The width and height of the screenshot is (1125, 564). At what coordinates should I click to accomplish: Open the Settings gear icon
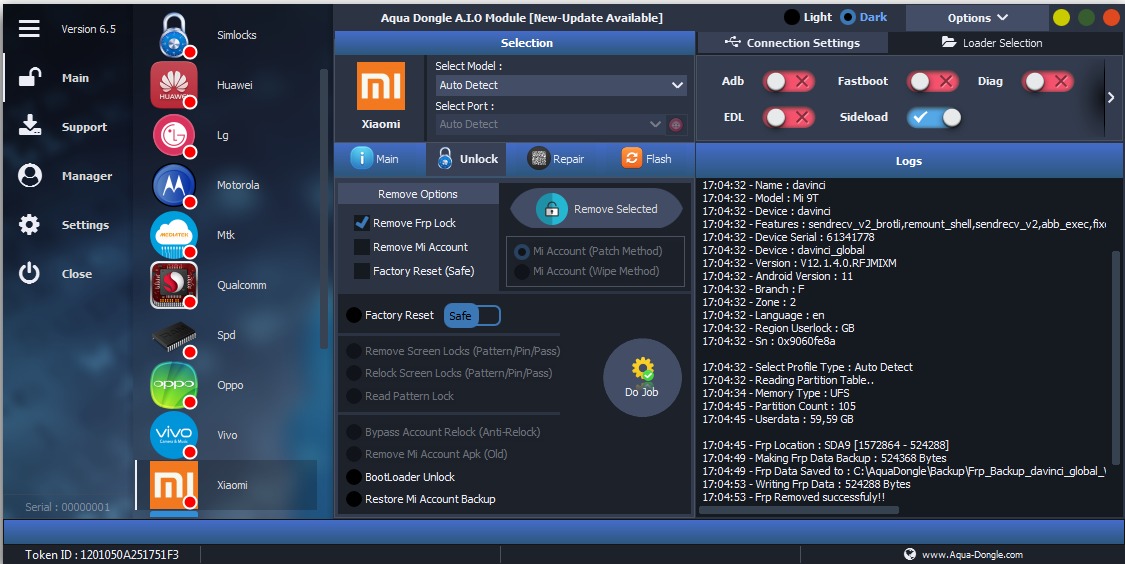tap(29, 224)
